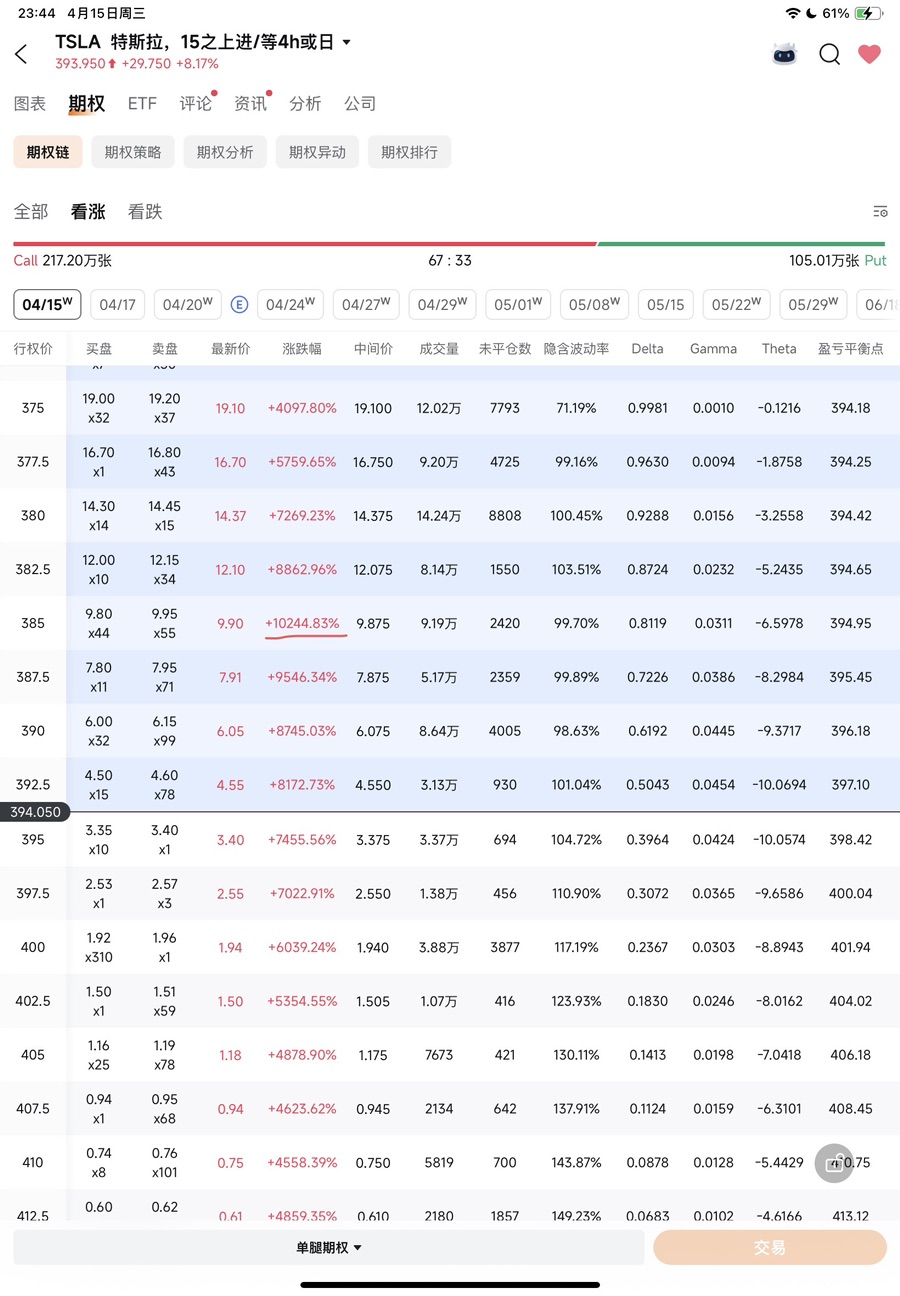
Task: Switch to the 资讯 tab
Action: pos(250,103)
